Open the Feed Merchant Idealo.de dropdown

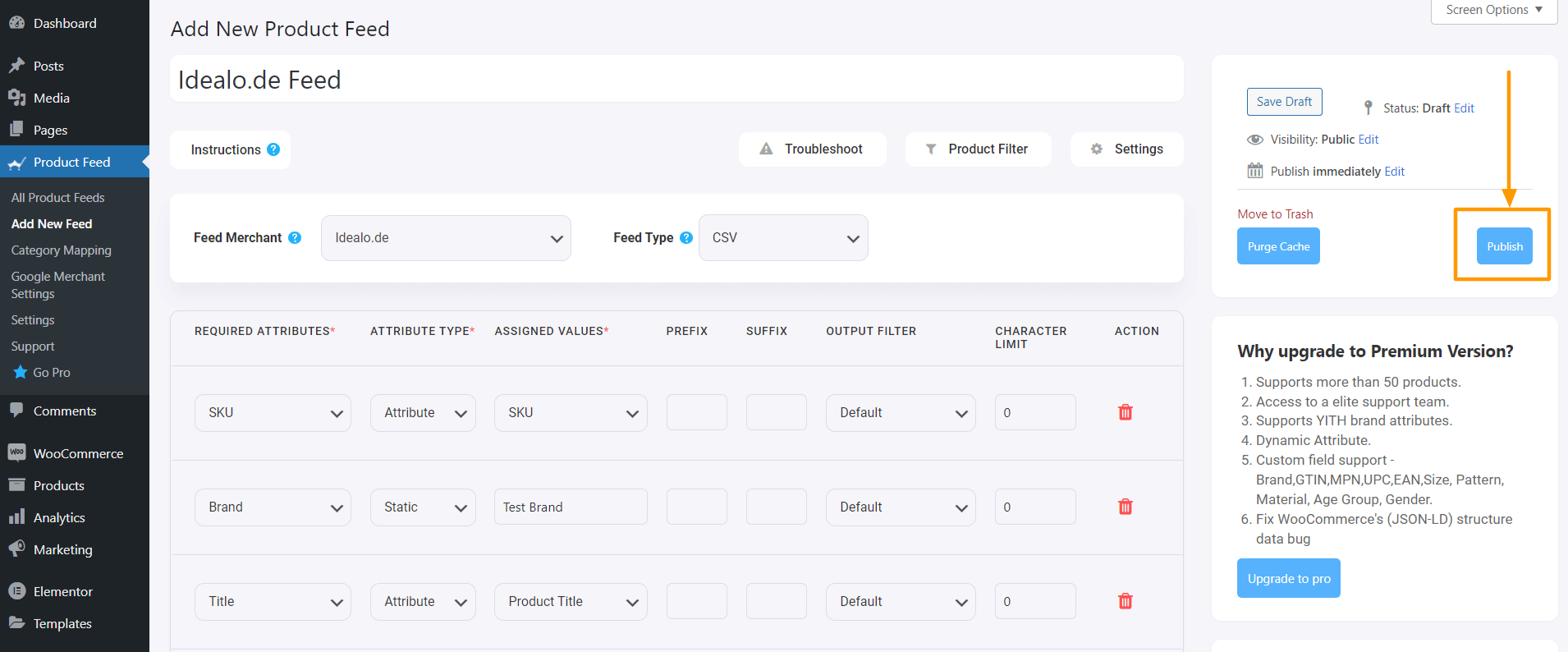(x=446, y=238)
